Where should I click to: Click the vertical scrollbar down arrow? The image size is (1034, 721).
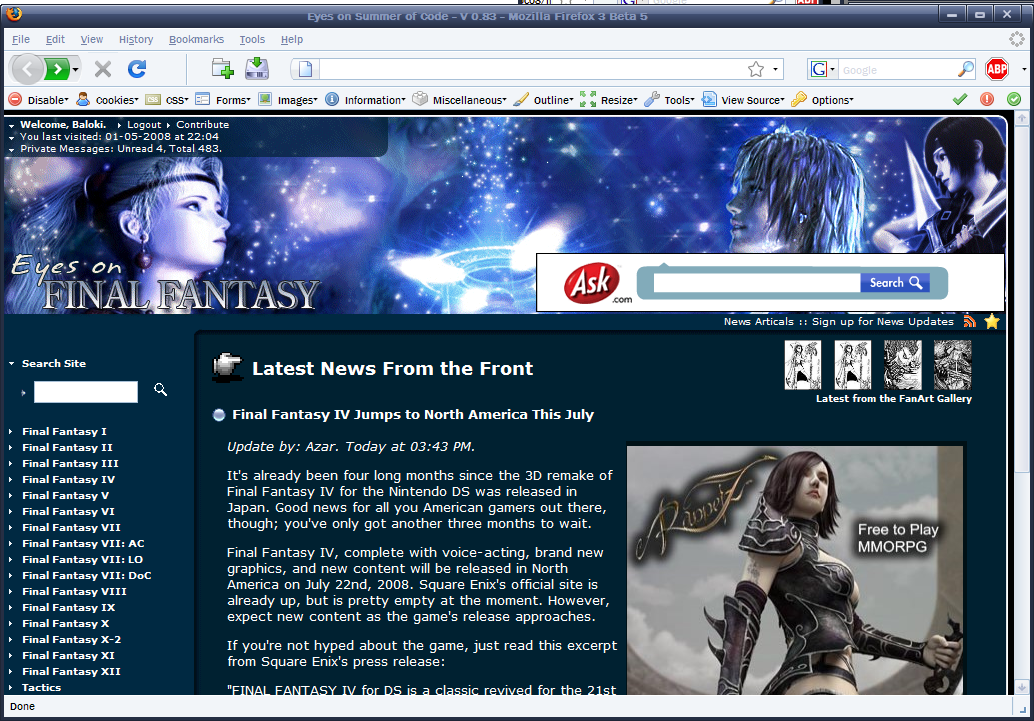click(x=1021, y=687)
